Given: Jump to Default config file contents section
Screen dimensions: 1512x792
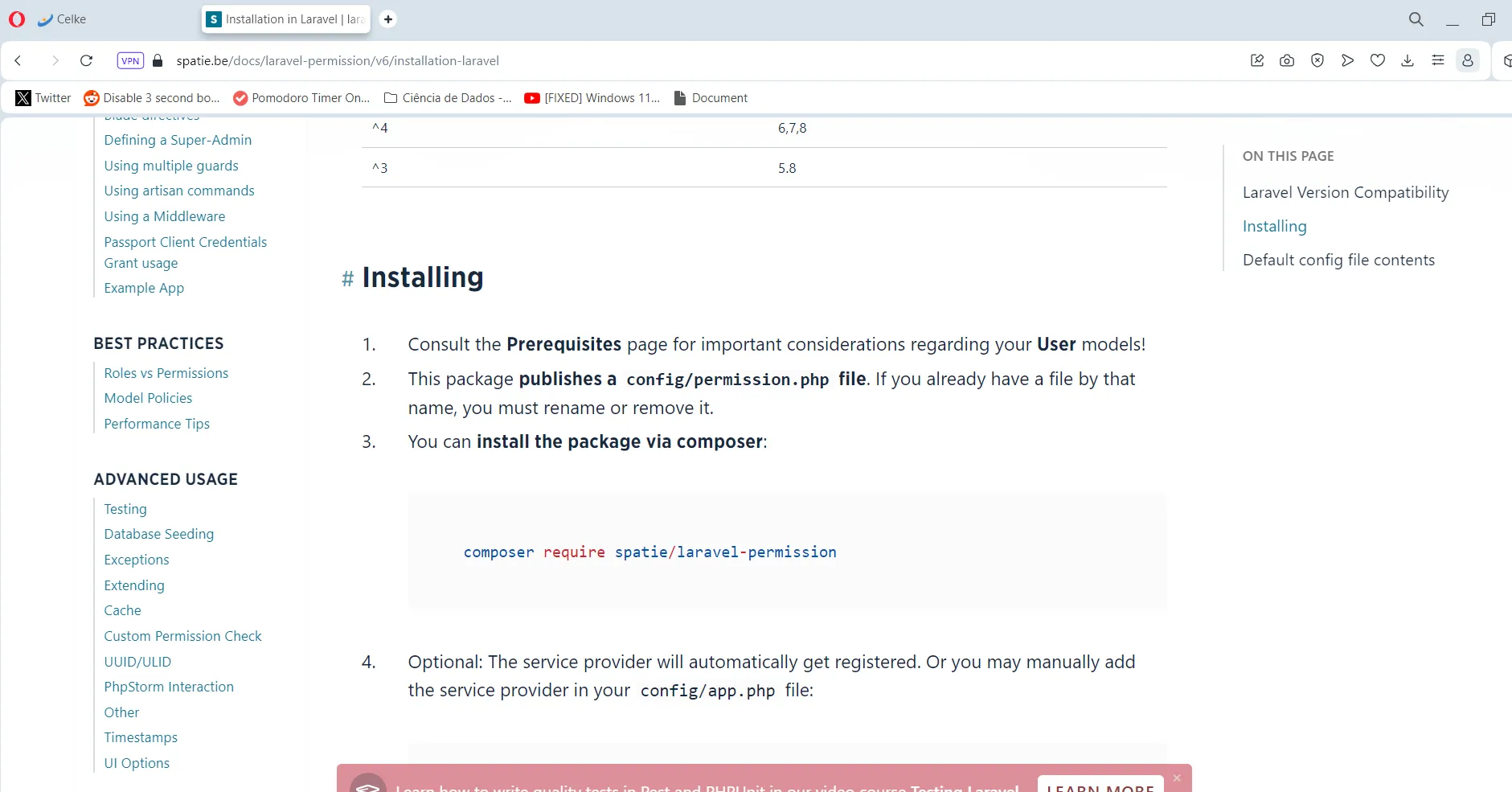Looking at the screenshot, I should point(1338,260).
